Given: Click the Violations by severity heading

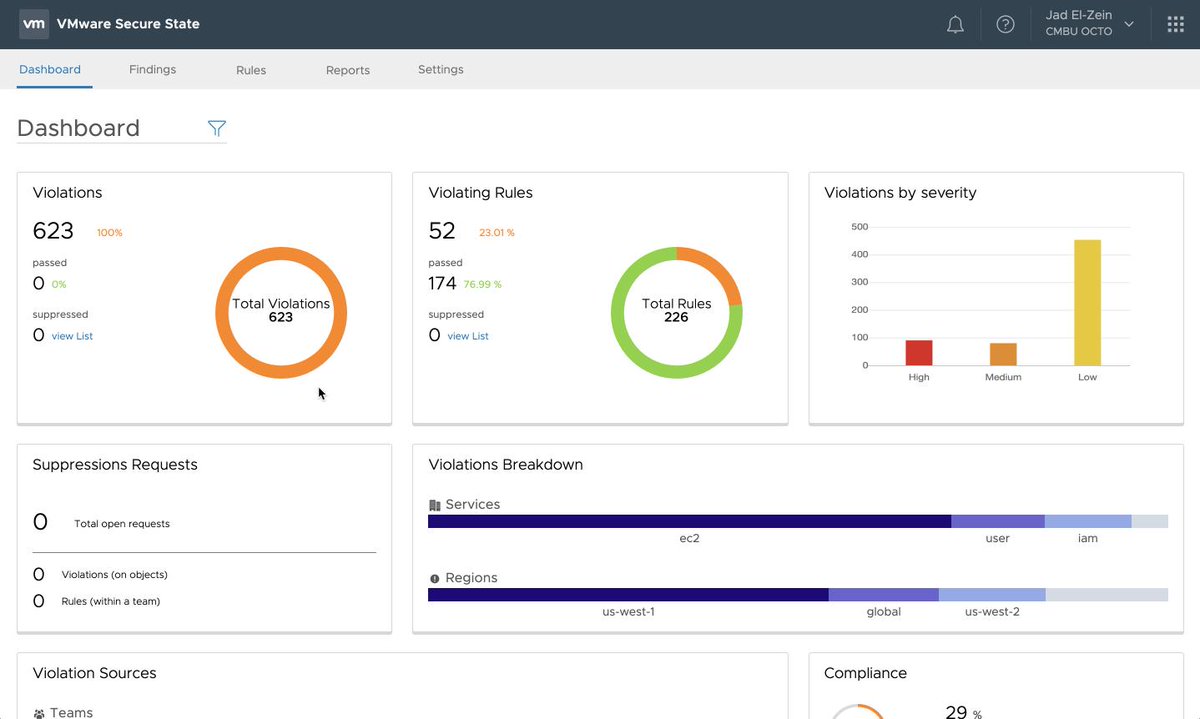Looking at the screenshot, I should [x=900, y=193].
